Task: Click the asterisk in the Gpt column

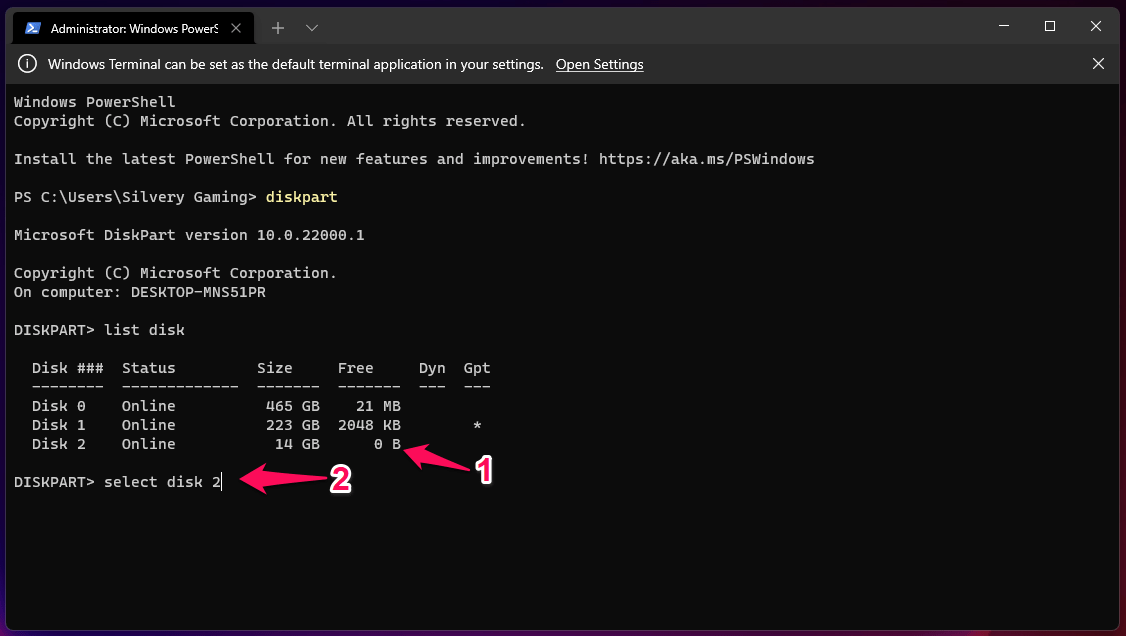Action: click(x=477, y=425)
